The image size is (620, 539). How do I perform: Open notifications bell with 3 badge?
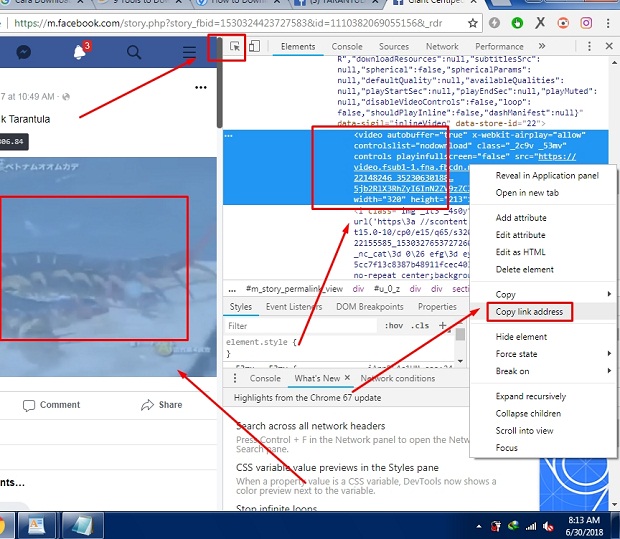81,51
